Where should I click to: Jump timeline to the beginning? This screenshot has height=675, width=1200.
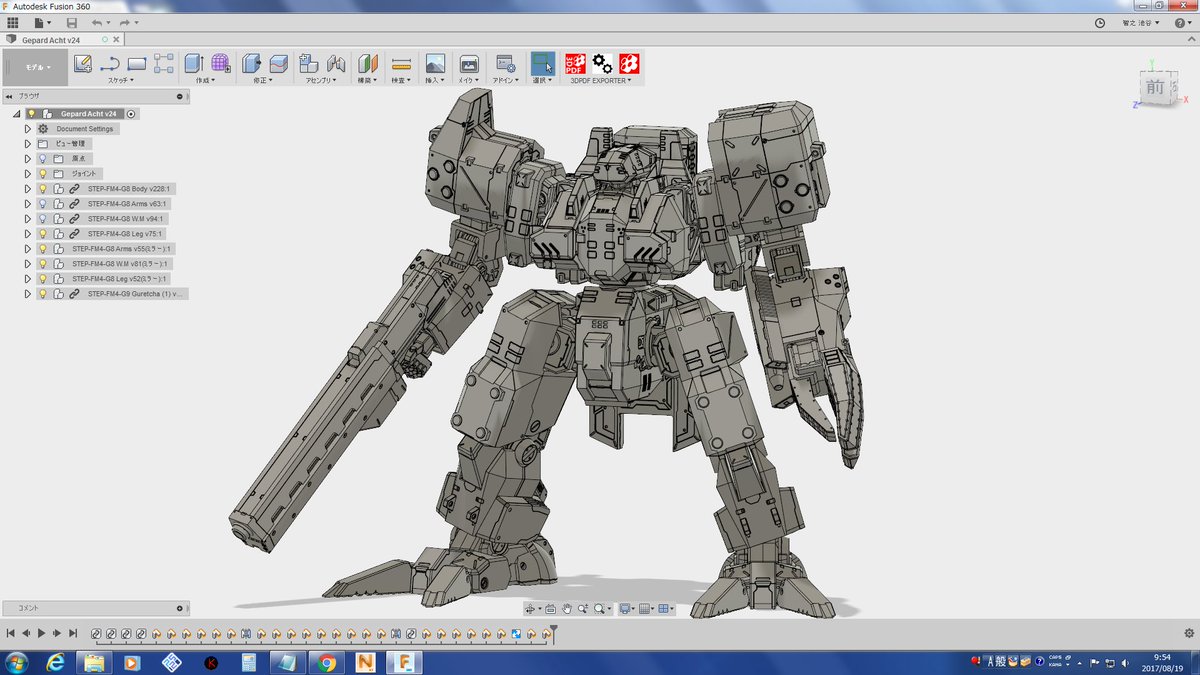[10, 633]
